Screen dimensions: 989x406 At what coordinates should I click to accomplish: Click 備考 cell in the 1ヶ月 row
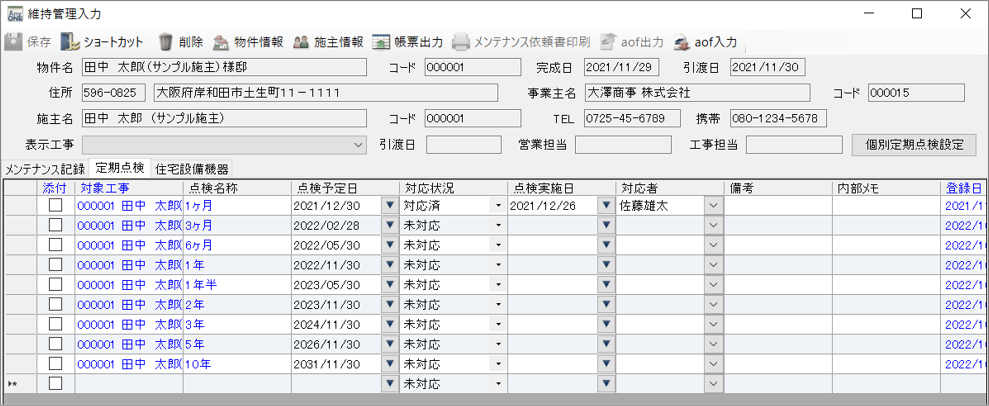pyautogui.click(x=778, y=205)
